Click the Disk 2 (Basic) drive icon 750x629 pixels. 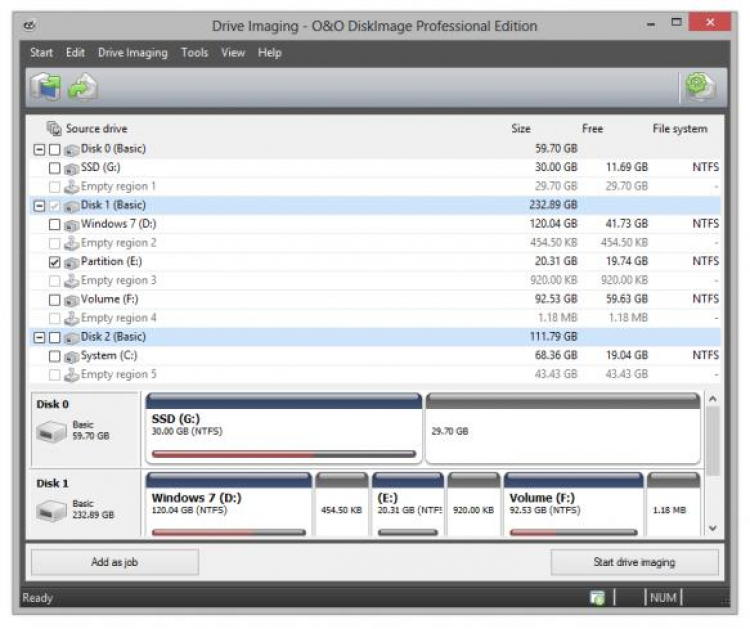72,338
